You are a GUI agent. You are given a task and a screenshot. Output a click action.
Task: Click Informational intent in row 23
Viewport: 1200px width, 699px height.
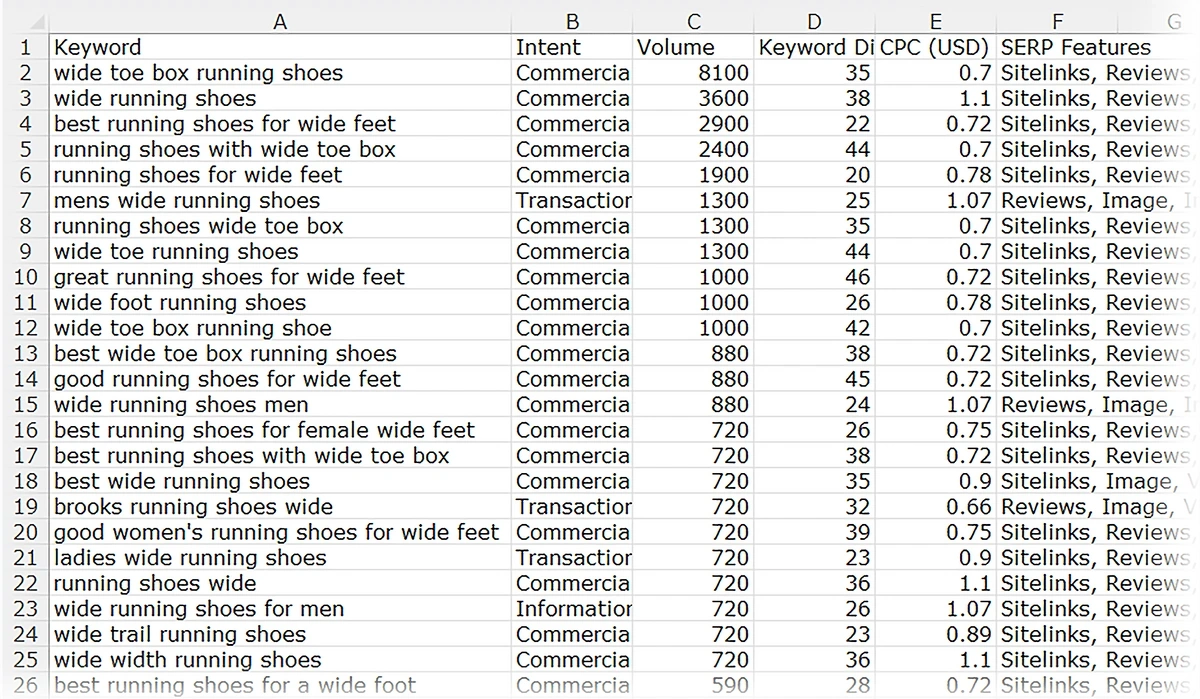[x=572, y=609]
